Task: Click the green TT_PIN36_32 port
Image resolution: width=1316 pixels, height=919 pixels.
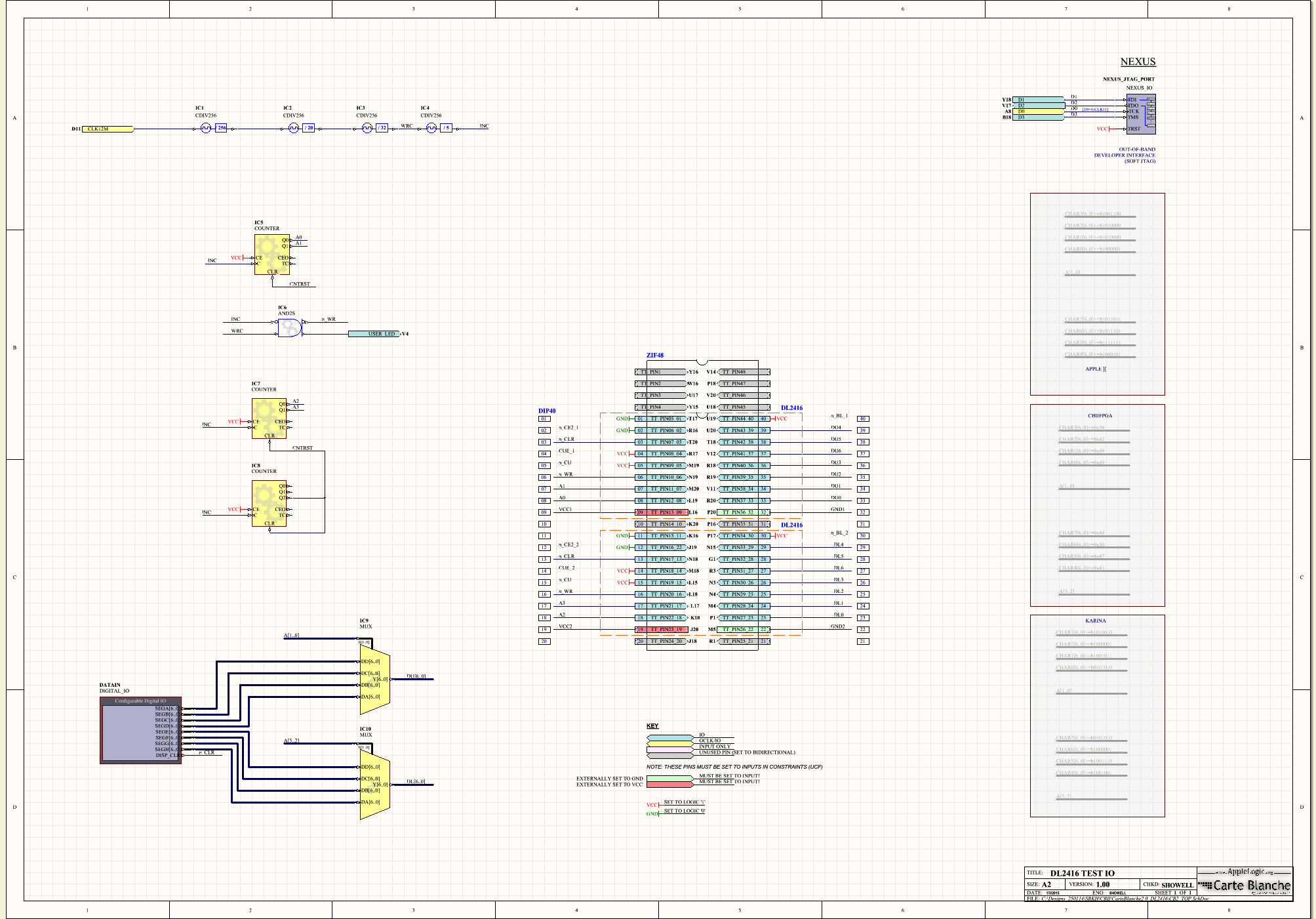Action: click(744, 512)
